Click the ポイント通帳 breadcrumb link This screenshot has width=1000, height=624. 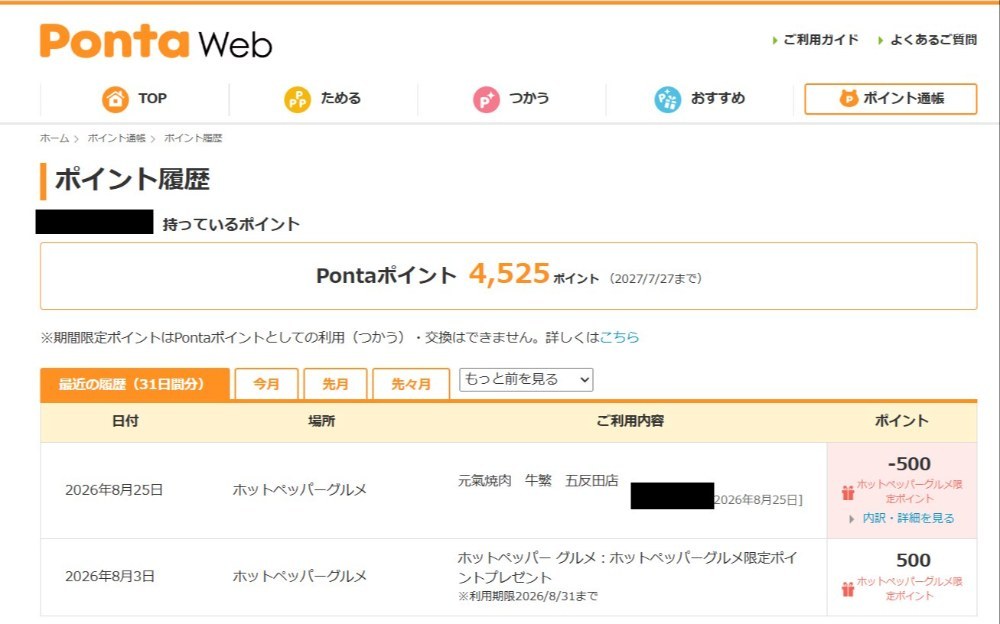click(117, 138)
